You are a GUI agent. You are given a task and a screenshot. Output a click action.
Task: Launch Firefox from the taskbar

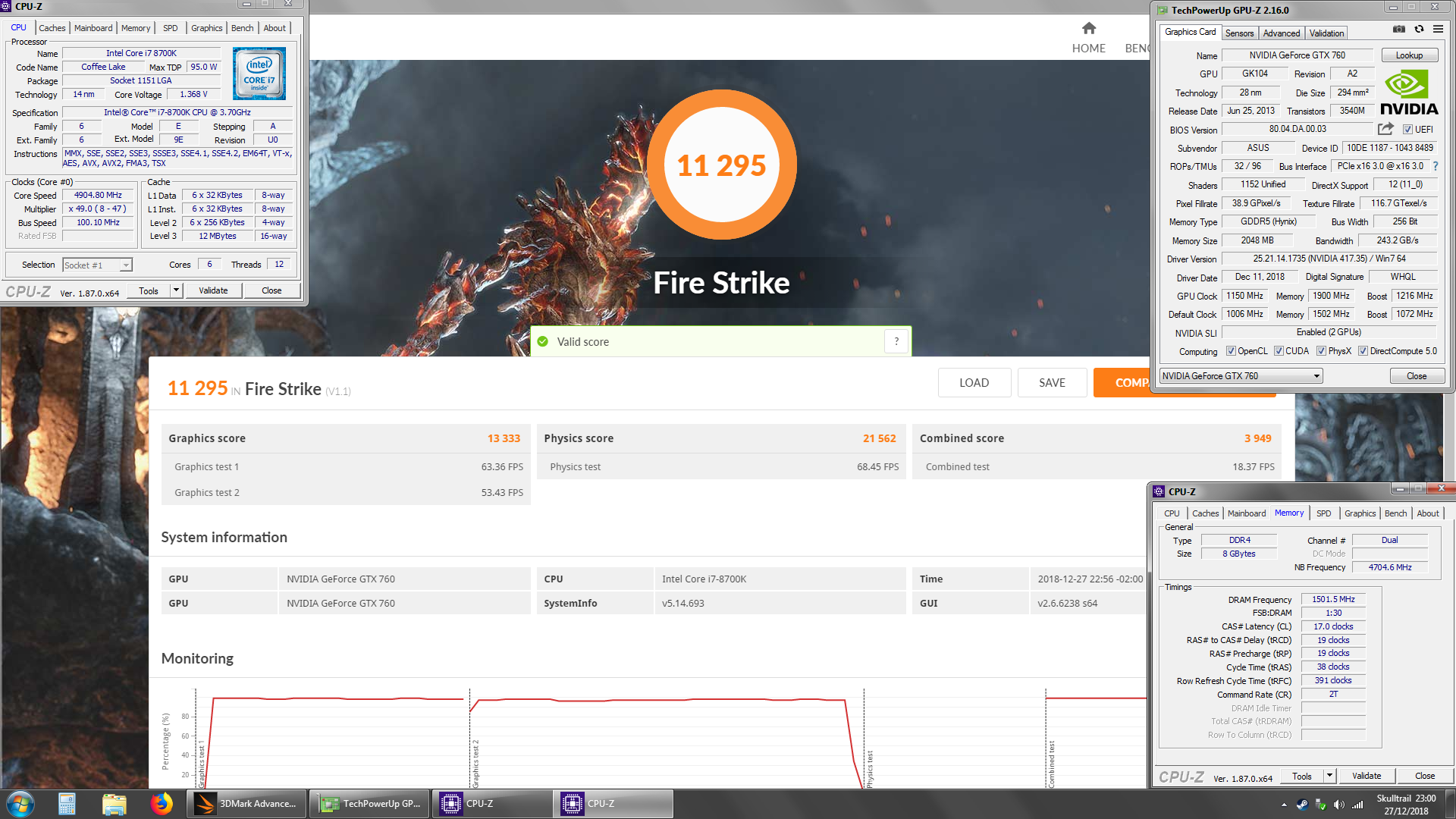(x=161, y=804)
